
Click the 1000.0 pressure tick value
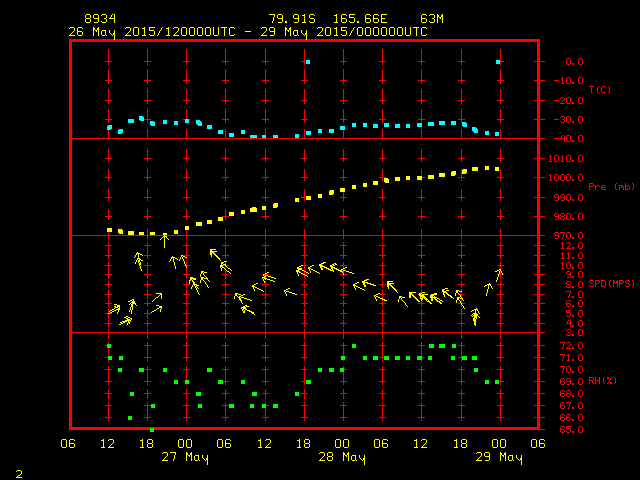click(566, 178)
